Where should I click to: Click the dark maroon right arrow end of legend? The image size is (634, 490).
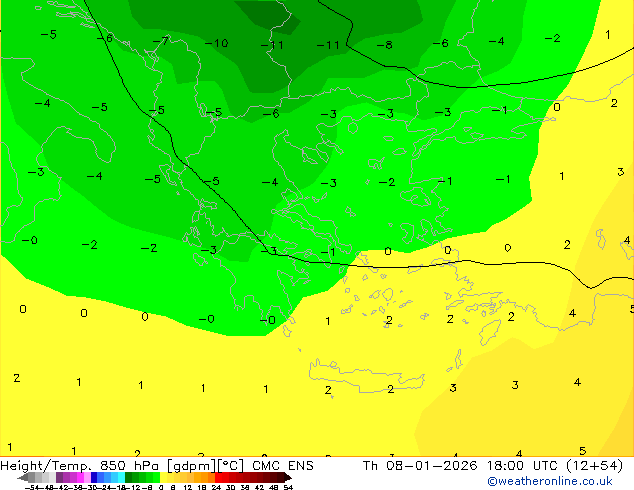pyautogui.click(x=288, y=477)
